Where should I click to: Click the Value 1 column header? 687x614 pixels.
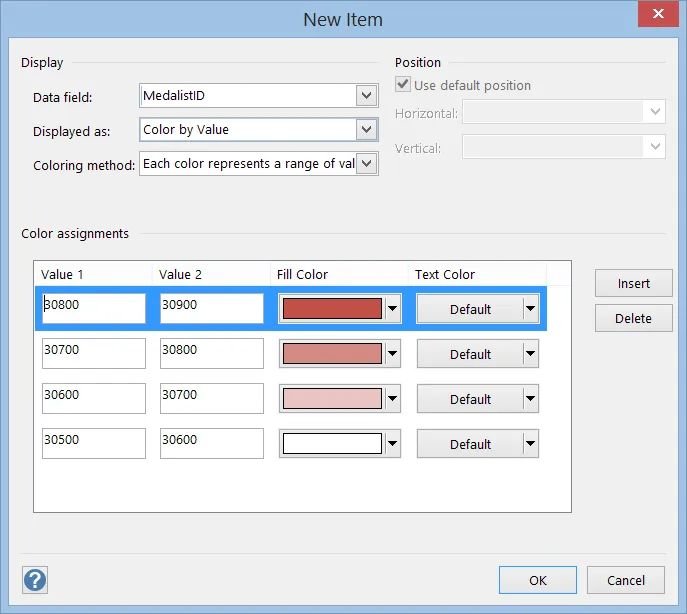(93, 274)
